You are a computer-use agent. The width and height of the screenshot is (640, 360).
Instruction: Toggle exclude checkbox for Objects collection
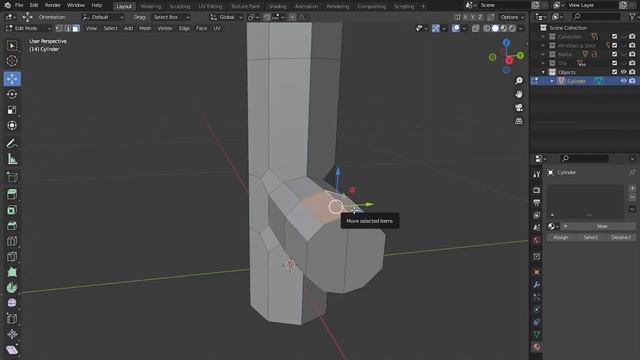(x=614, y=72)
